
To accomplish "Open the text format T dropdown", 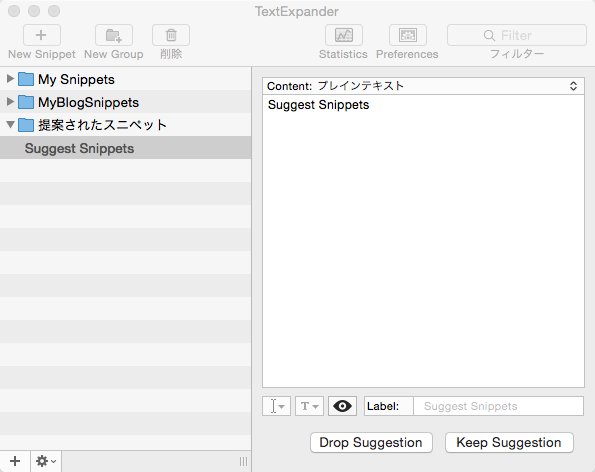I will pos(309,406).
